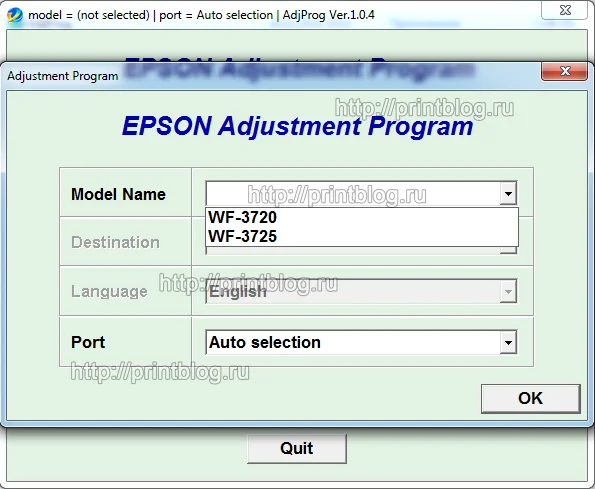Click the EPSON Adjustment Program heading

click(x=297, y=126)
